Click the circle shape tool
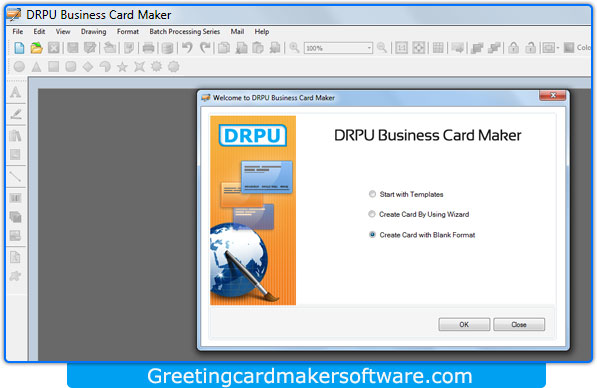 [19, 67]
